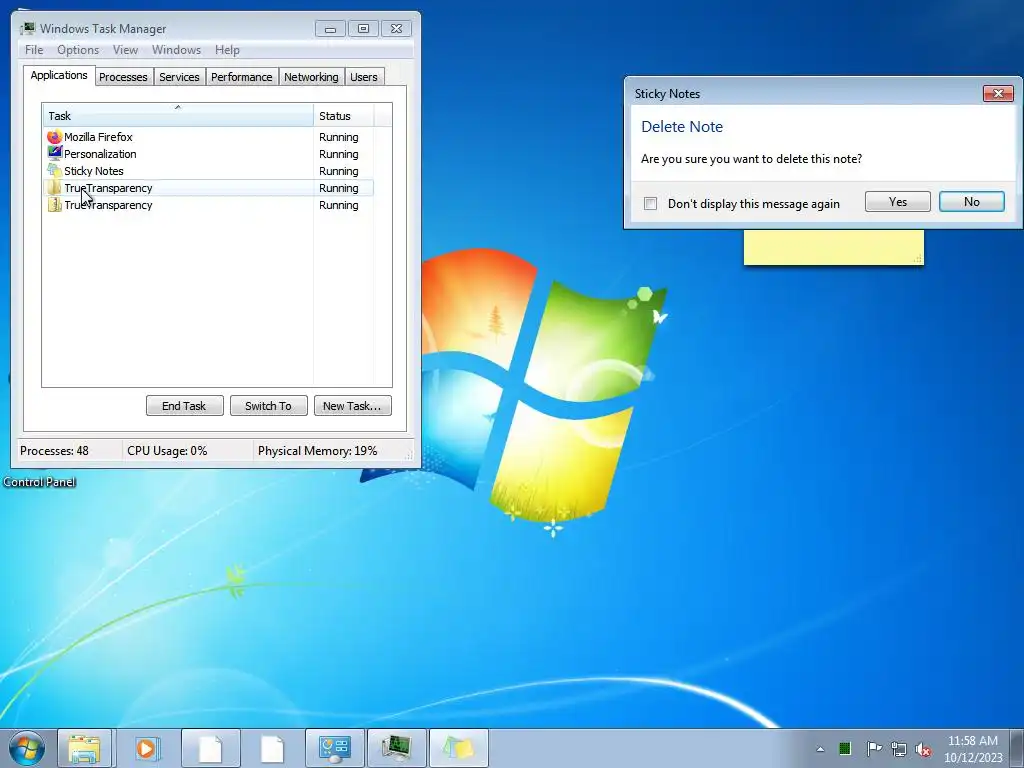Select Mozilla Firefox task row
1024x768 pixels.
[208, 137]
